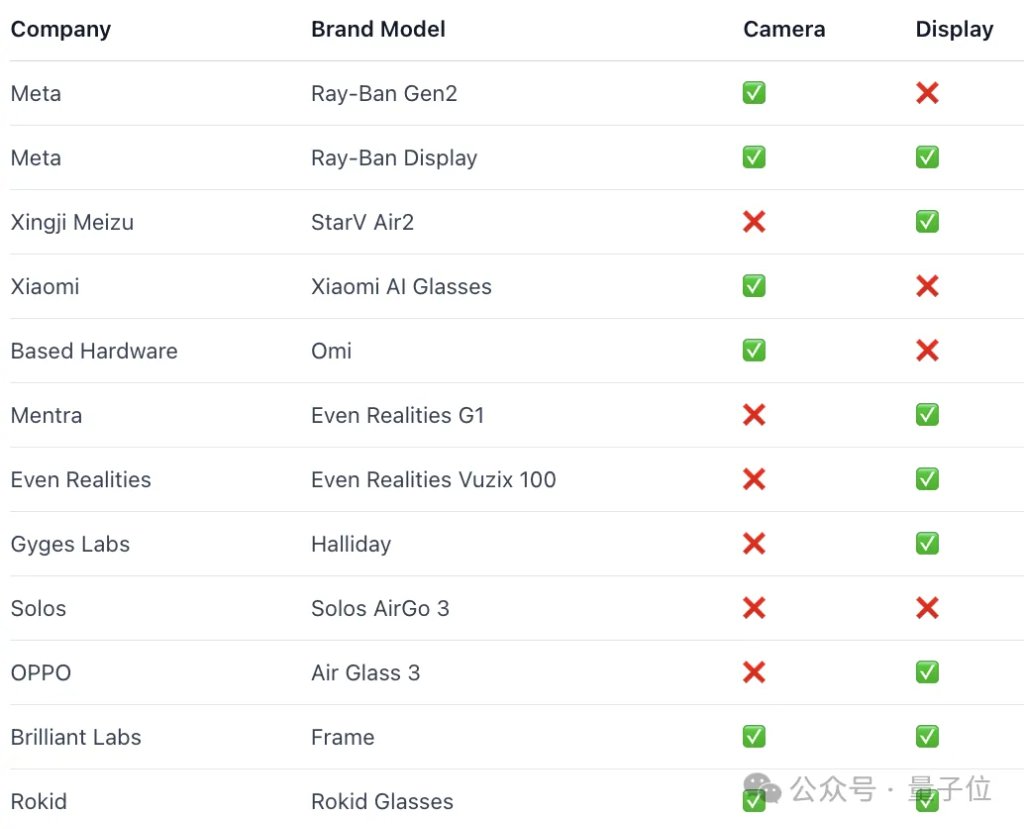Click the red Camera cross for Halliday

[x=754, y=544]
